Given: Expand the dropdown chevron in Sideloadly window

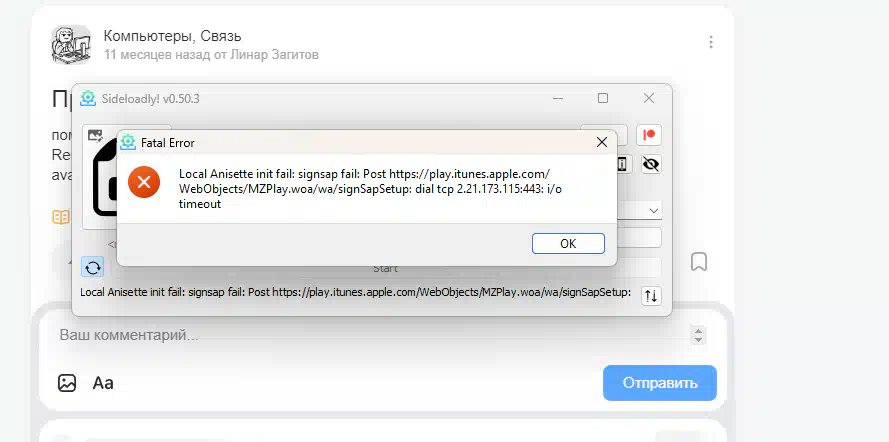Looking at the screenshot, I should (654, 211).
